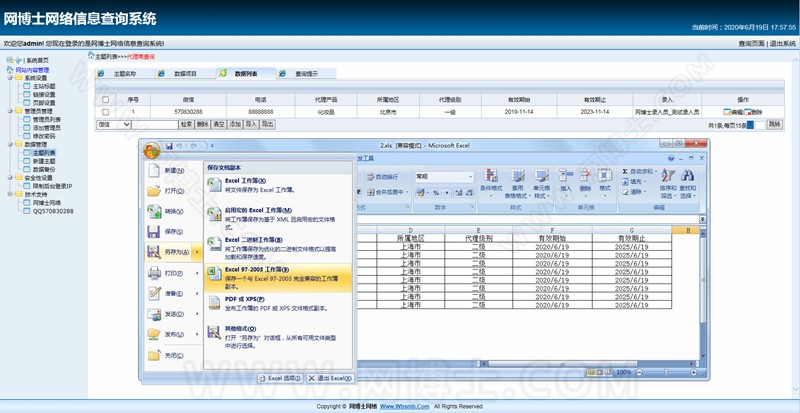Click the 格式 format cells icon
Viewport: 800px width, 413px height.
[x=605, y=175]
